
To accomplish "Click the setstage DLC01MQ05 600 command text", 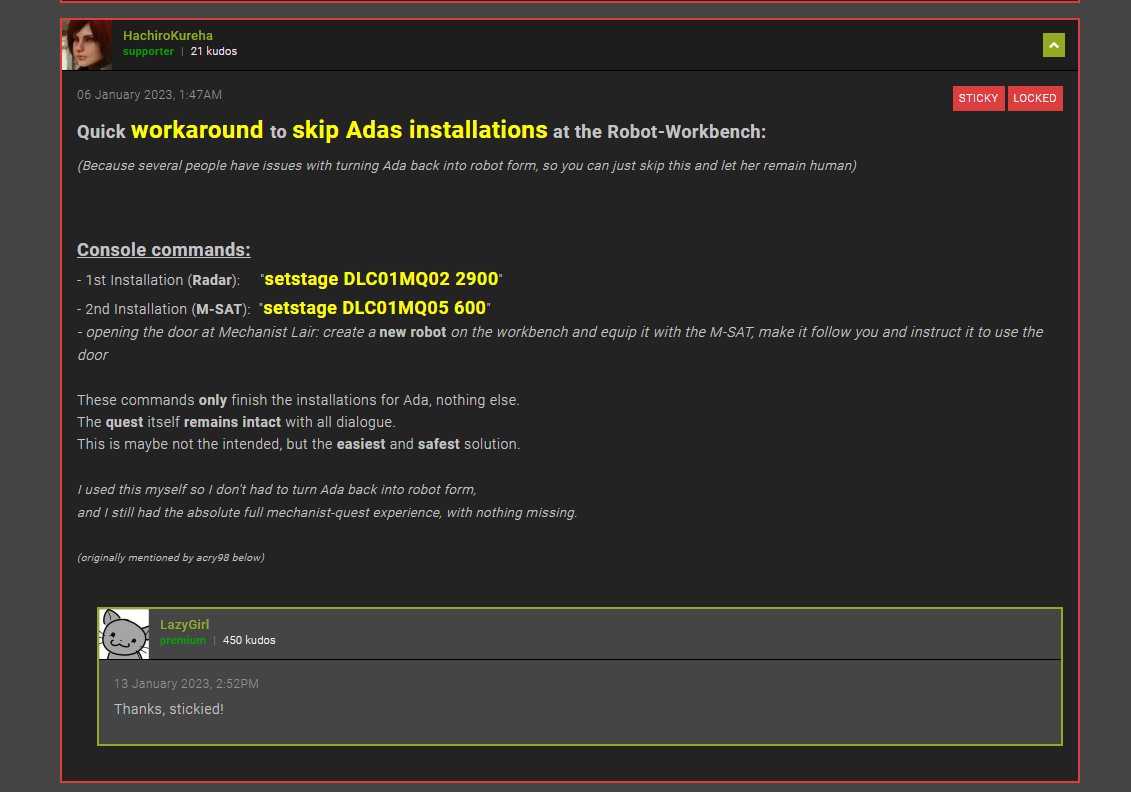I will click(374, 308).
